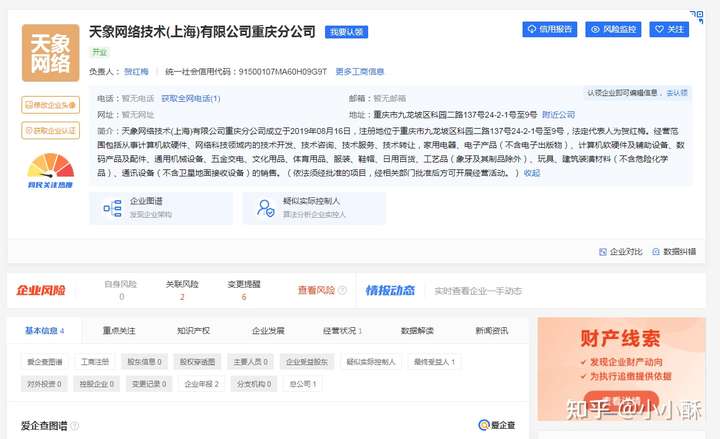
Task: Select the 变更记录 0 tag
Action: (x=149, y=384)
